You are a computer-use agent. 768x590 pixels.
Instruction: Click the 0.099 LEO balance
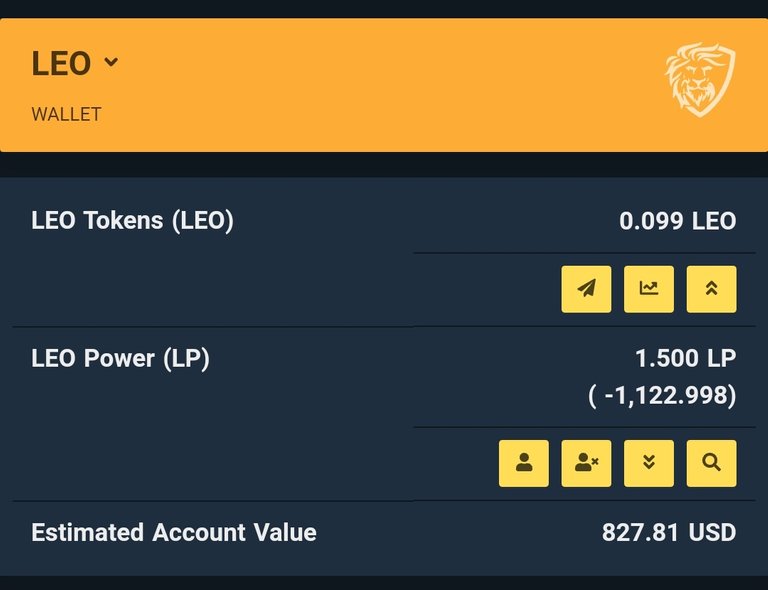click(x=677, y=221)
